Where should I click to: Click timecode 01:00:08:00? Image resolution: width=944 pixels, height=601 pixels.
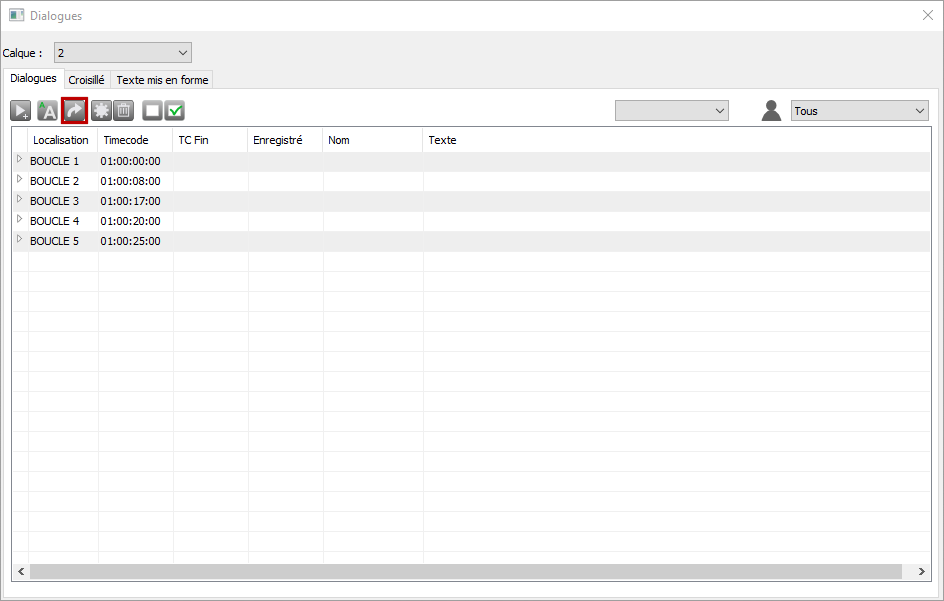(130, 181)
